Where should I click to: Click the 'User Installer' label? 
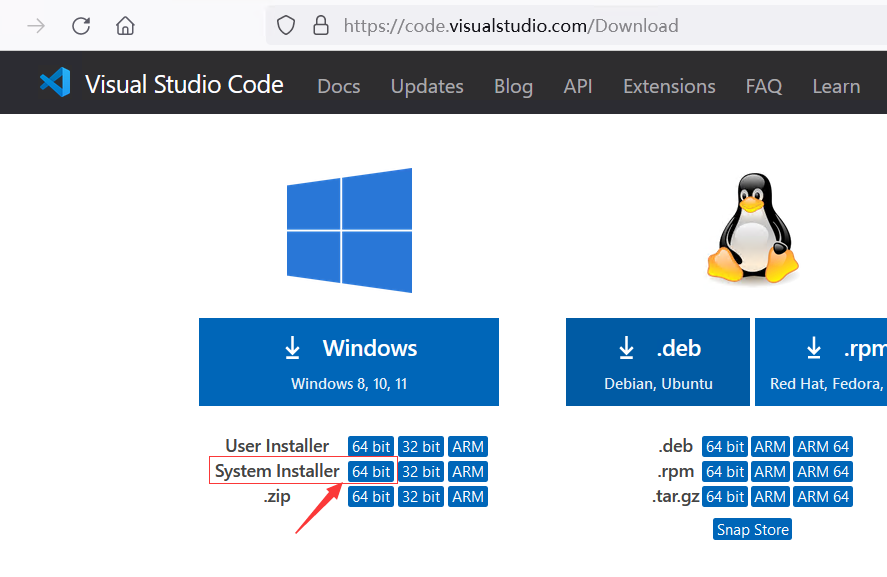pos(277,446)
